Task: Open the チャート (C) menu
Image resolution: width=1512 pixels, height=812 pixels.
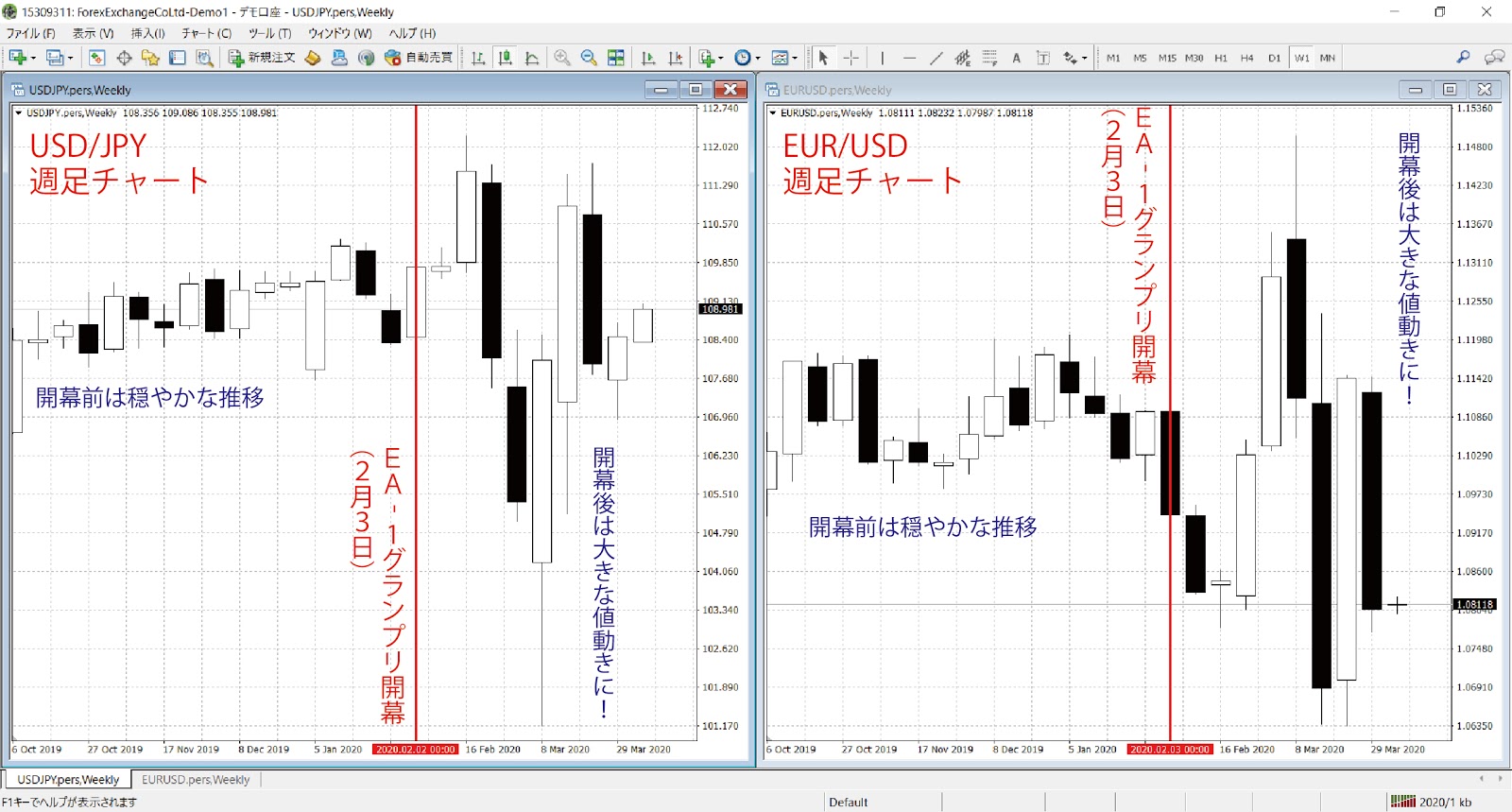Action: (x=206, y=33)
